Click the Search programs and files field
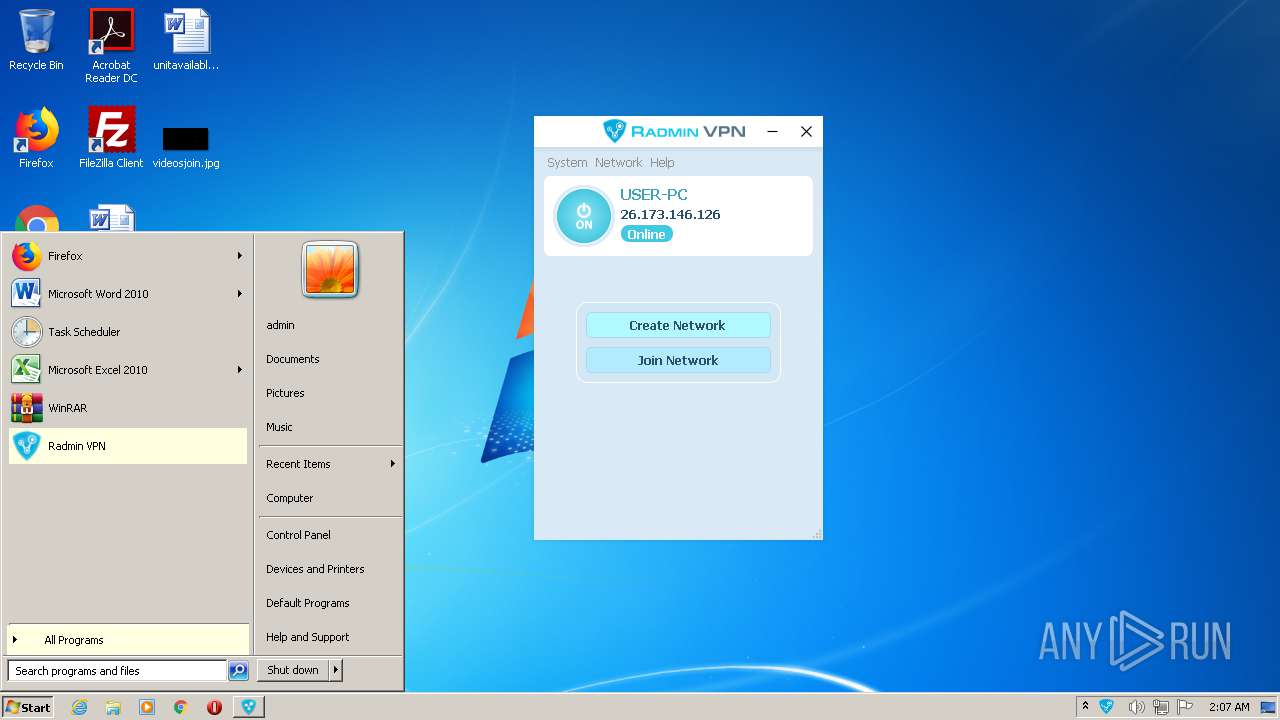 click(117, 671)
